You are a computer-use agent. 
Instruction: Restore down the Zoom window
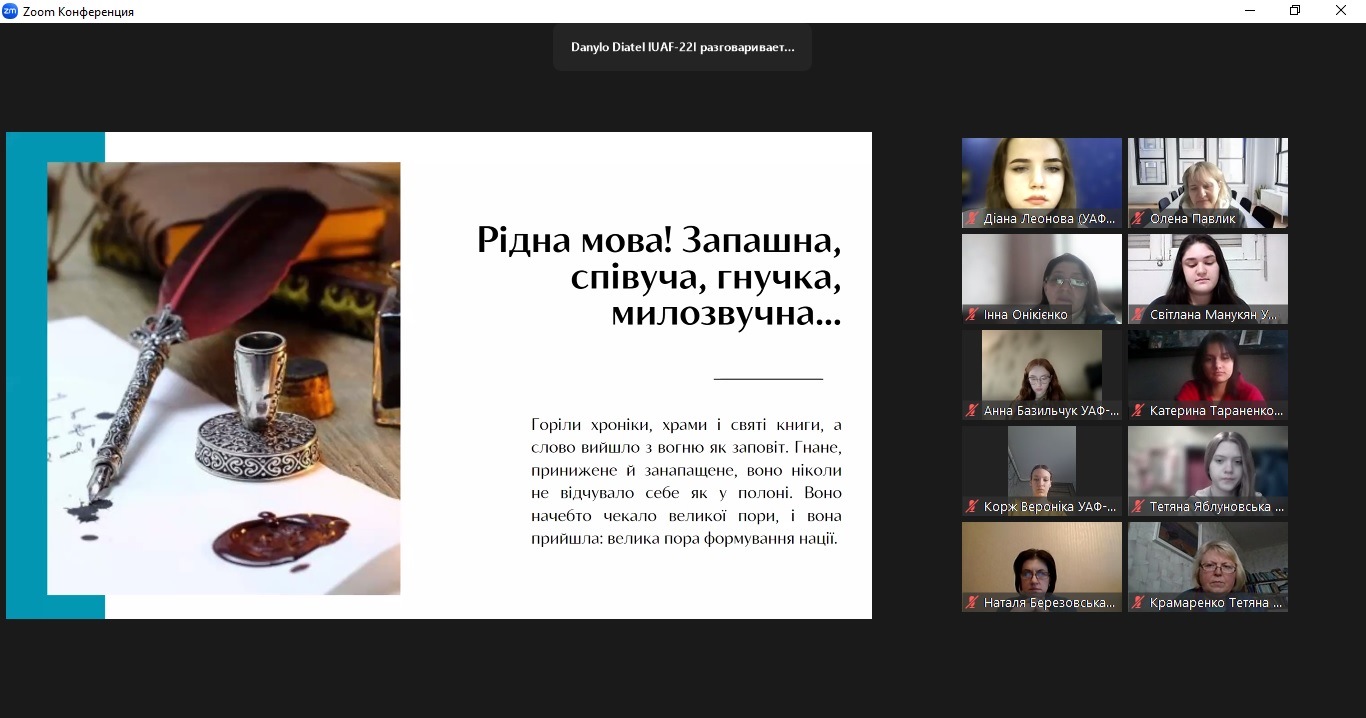click(x=1295, y=11)
